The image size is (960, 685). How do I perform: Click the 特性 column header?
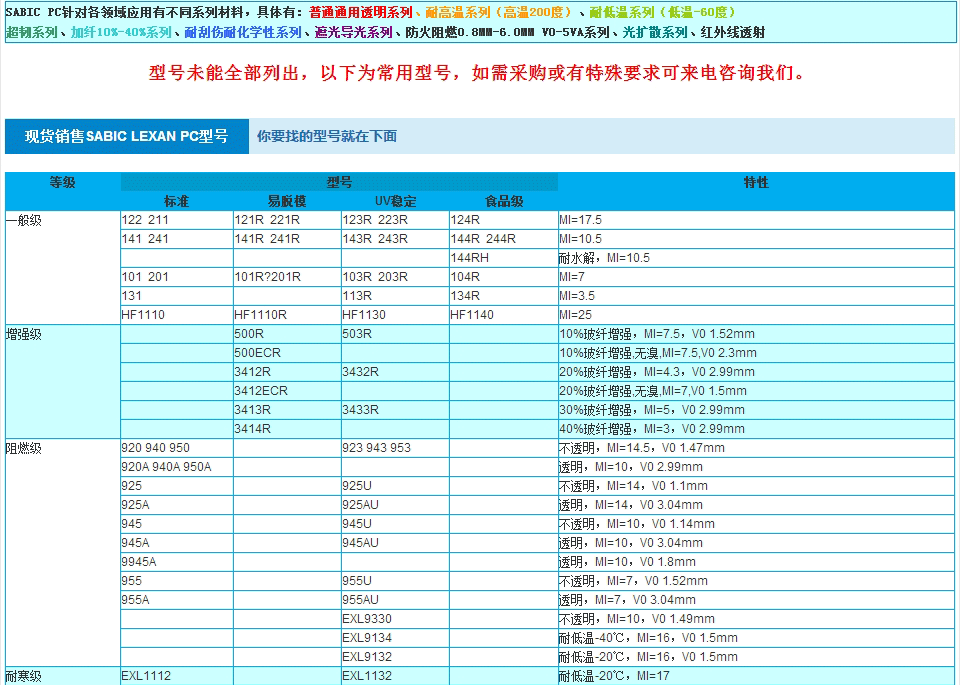756,183
